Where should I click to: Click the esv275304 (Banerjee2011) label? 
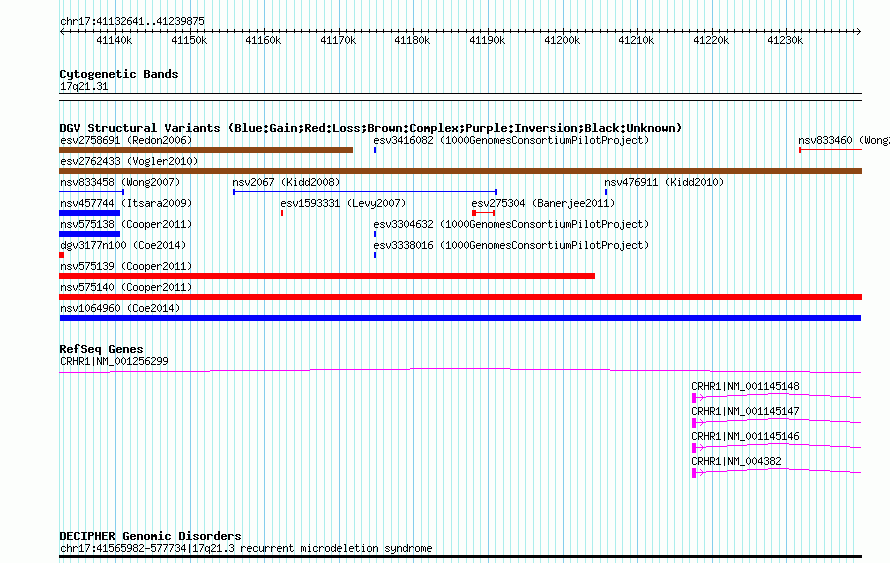click(543, 203)
